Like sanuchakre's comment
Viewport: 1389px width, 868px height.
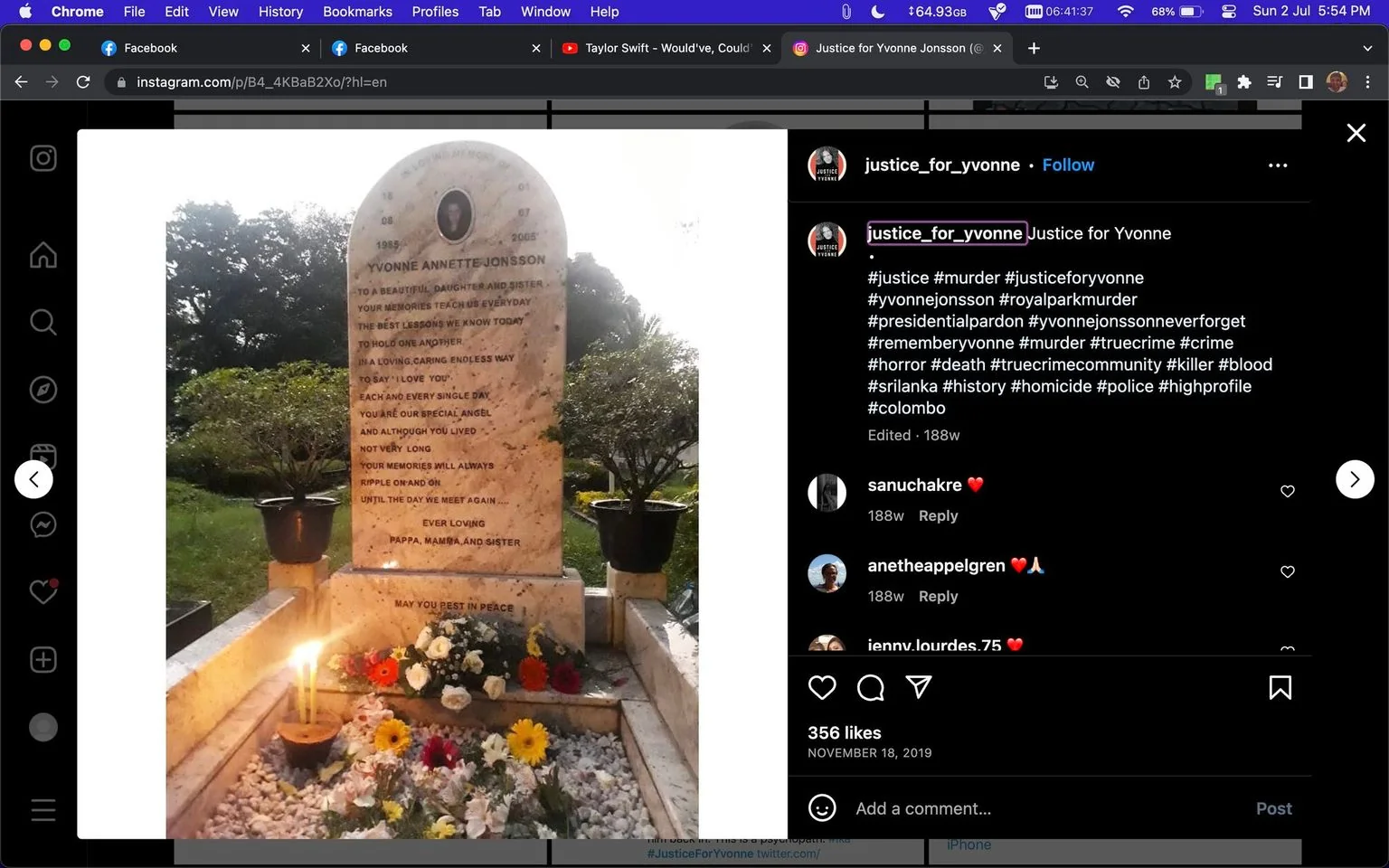coord(1288,491)
